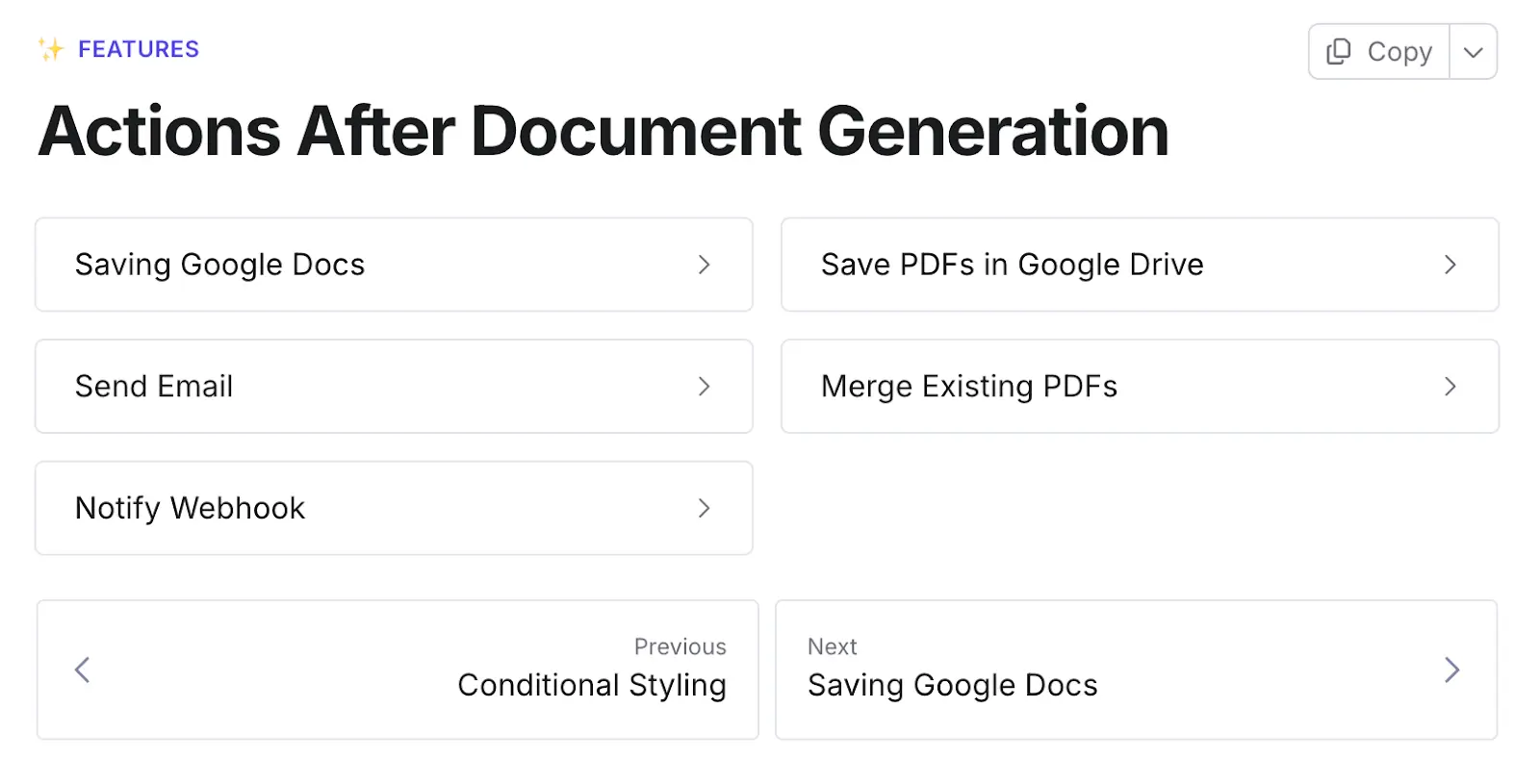Click the chevron on Merge Existing PDFs card
1540x784 pixels.
pyautogui.click(x=1450, y=387)
